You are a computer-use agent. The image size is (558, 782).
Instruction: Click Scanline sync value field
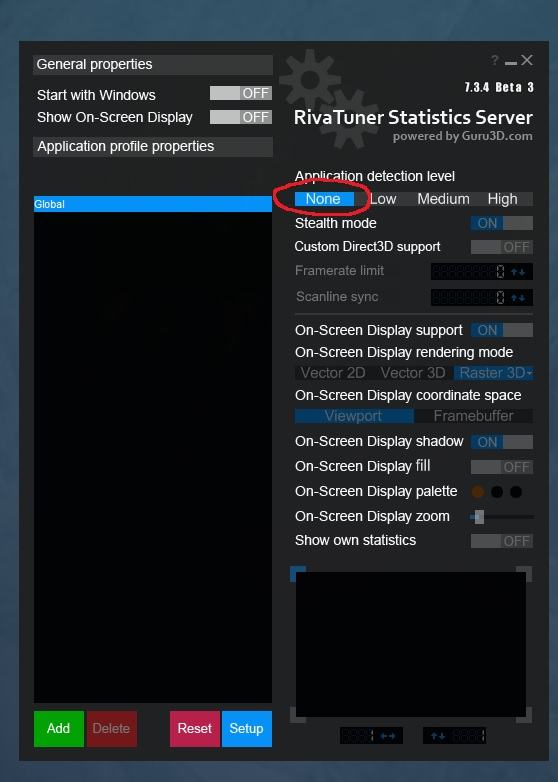tap(468, 298)
